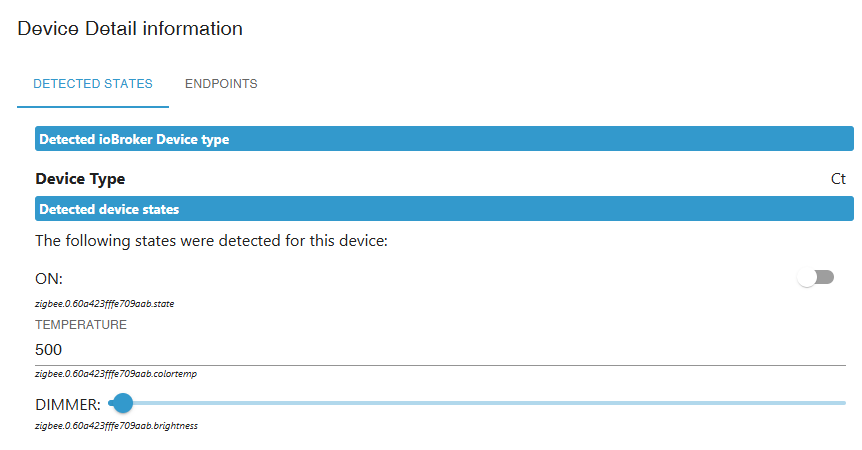Screen dimensions: 862x450
Task: Click the ON: label
Action: click(x=49, y=278)
